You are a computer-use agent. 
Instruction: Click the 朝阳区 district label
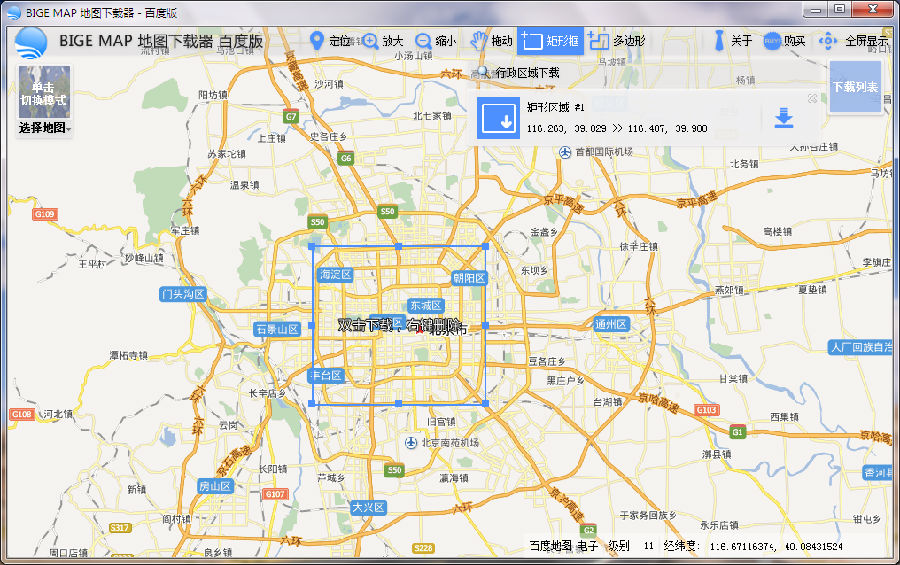point(470,278)
